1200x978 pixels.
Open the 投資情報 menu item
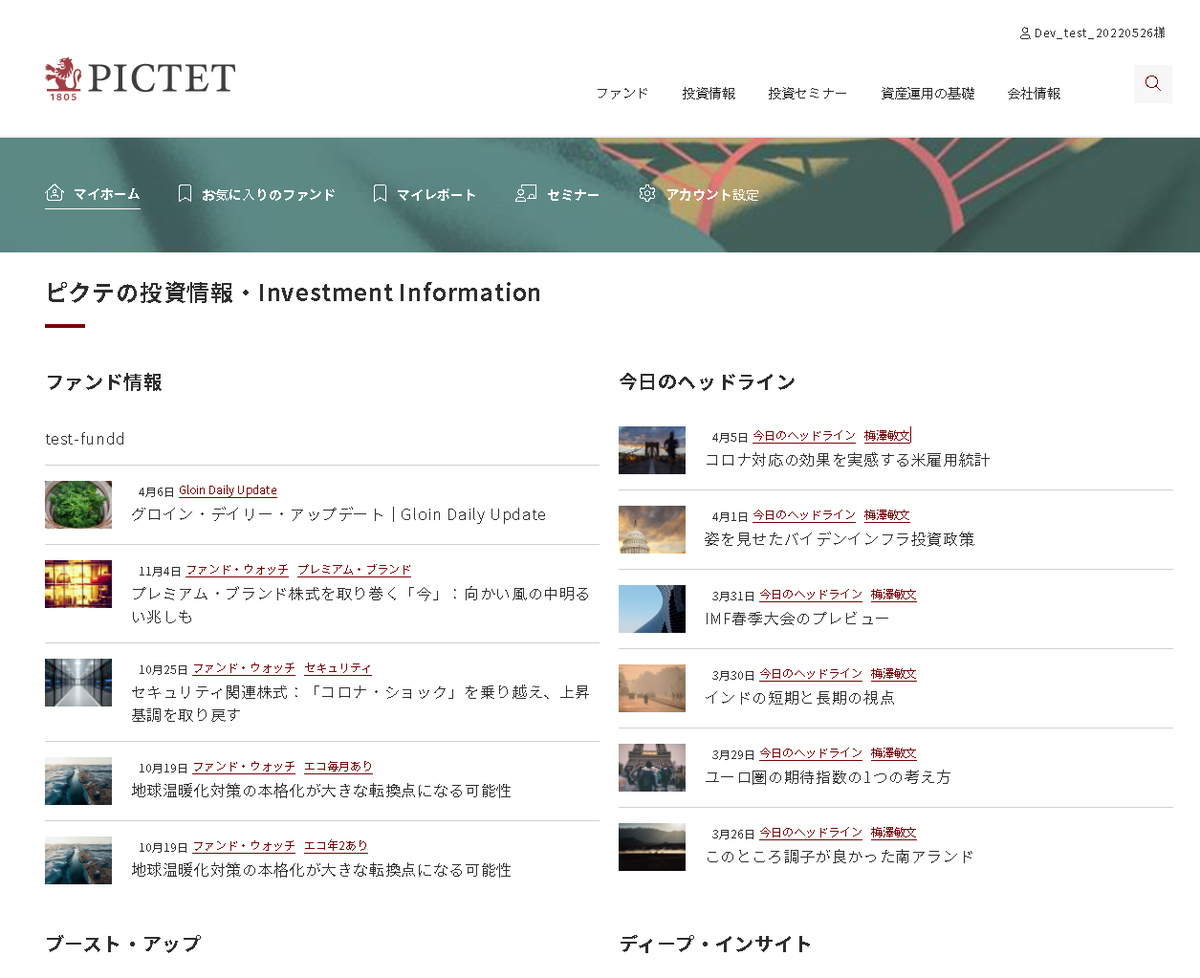[708, 93]
